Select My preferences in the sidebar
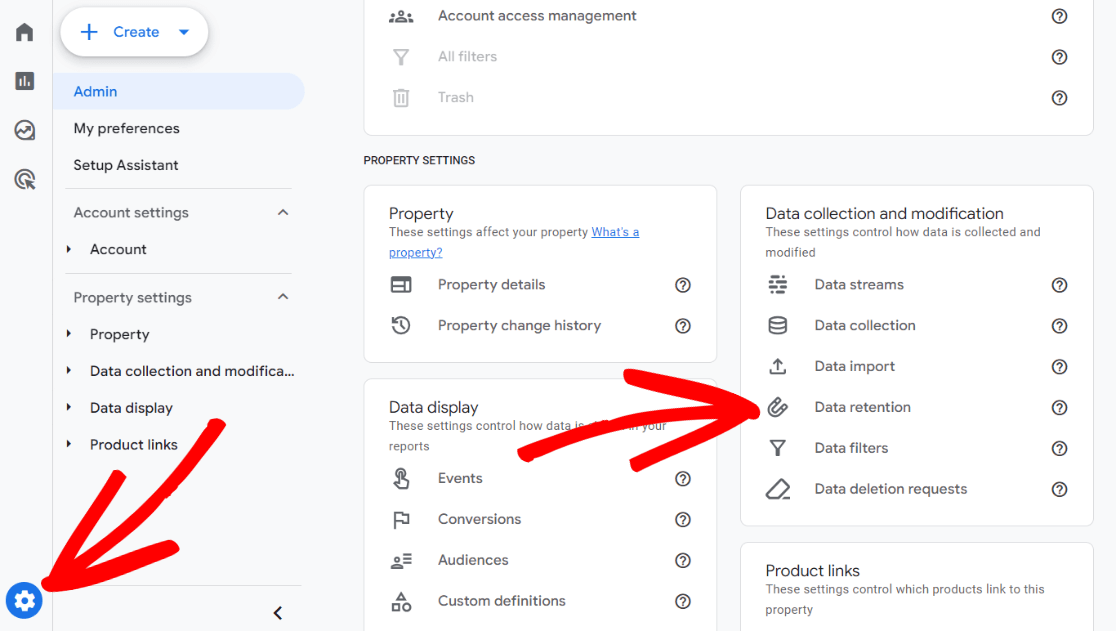The width and height of the screenshot is (1116, 631). pyautogui.click(x=126, y=128)
